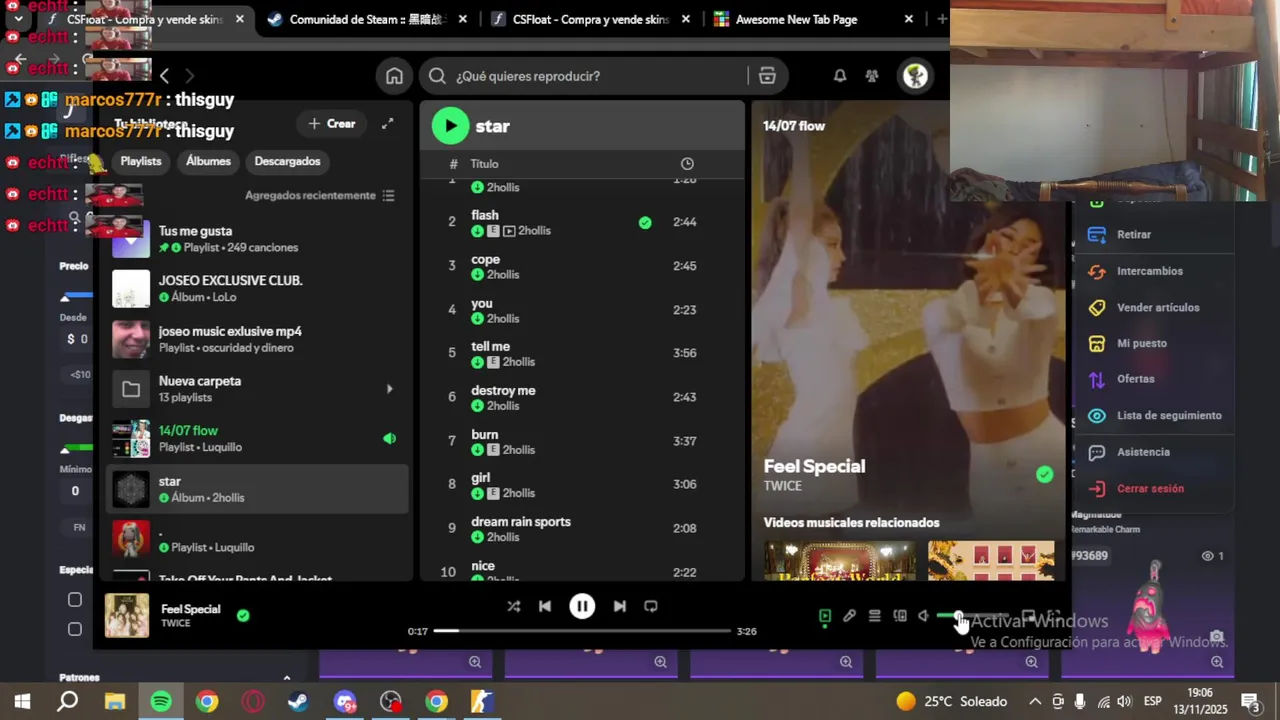Open Vender artículos in CSFloat menu
Viewport: 1280px width, 720px height.
point(1158,307)
